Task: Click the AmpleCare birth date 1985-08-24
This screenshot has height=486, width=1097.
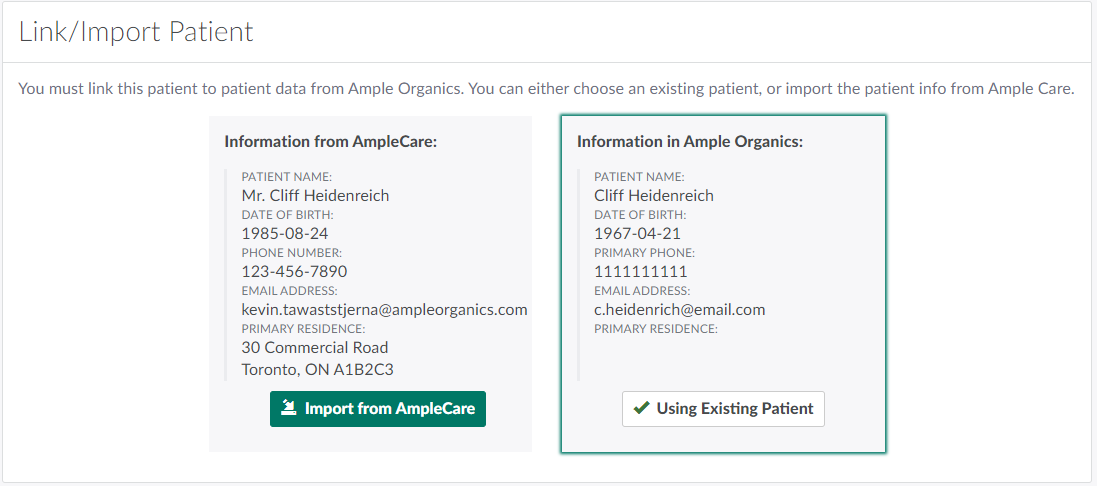Action: pyautogui.click(x=284, y=233)
